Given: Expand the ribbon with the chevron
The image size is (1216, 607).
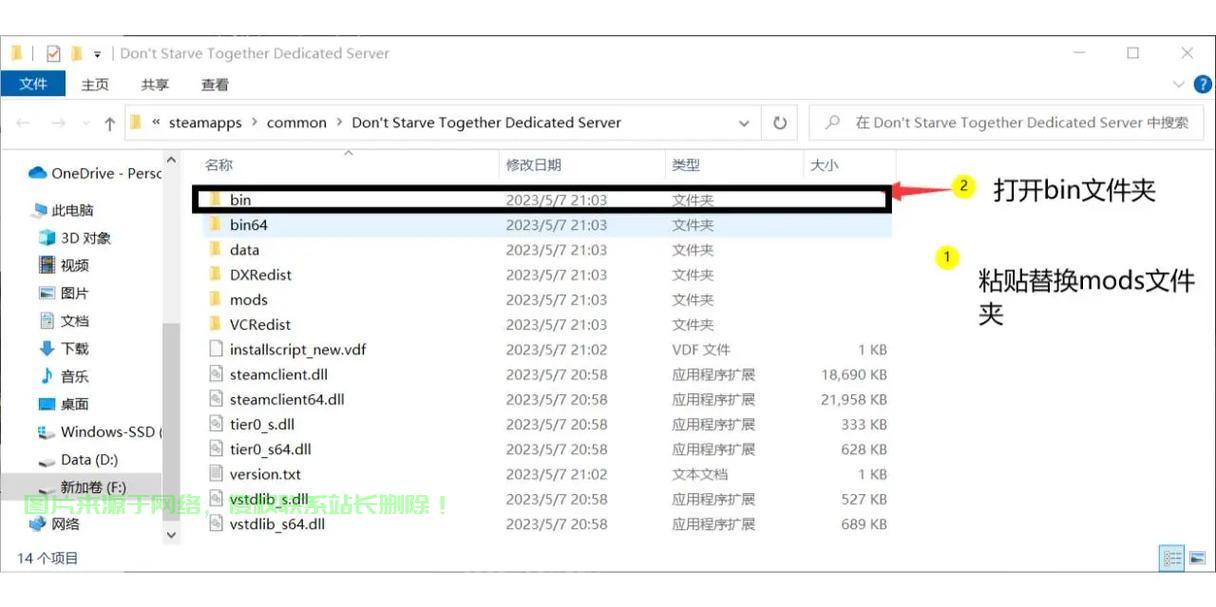Looking at the screenshot, I should 1177,85.
